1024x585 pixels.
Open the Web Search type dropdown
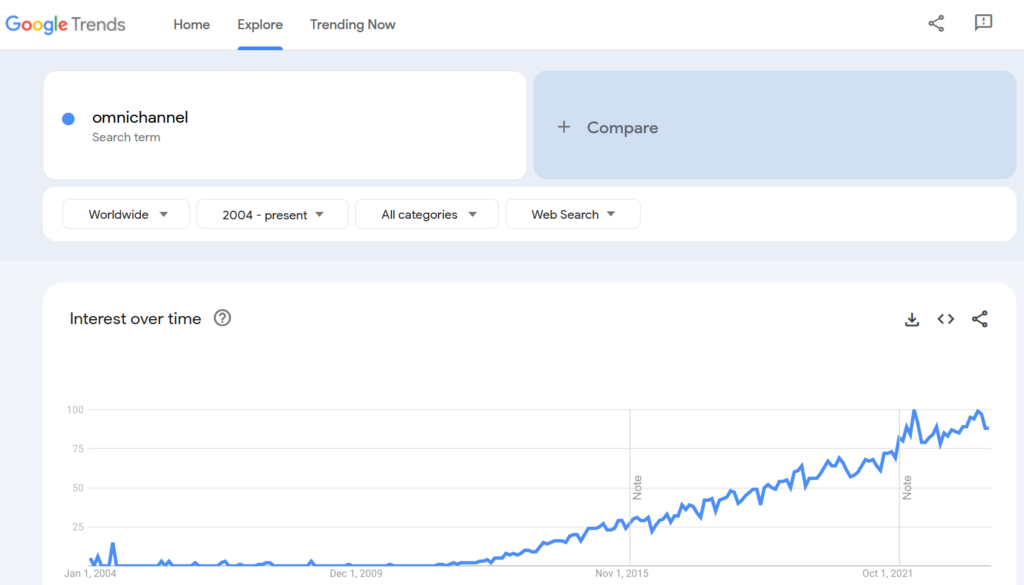tap(572, 214)
